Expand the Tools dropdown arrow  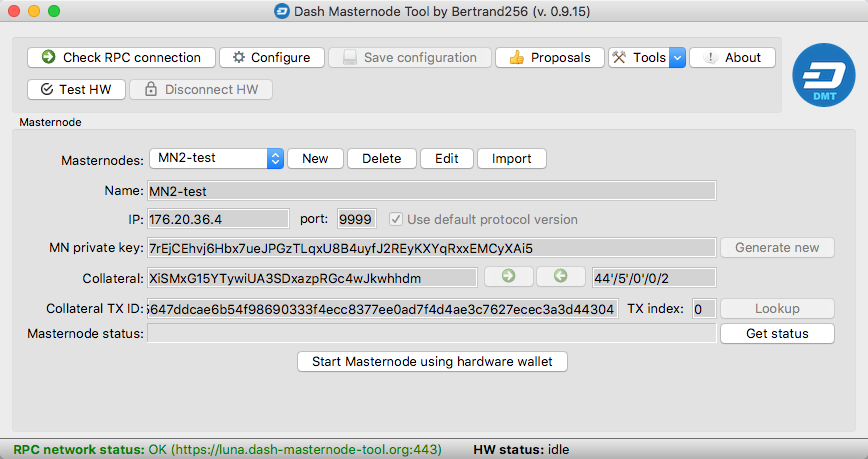click(678, 58)
